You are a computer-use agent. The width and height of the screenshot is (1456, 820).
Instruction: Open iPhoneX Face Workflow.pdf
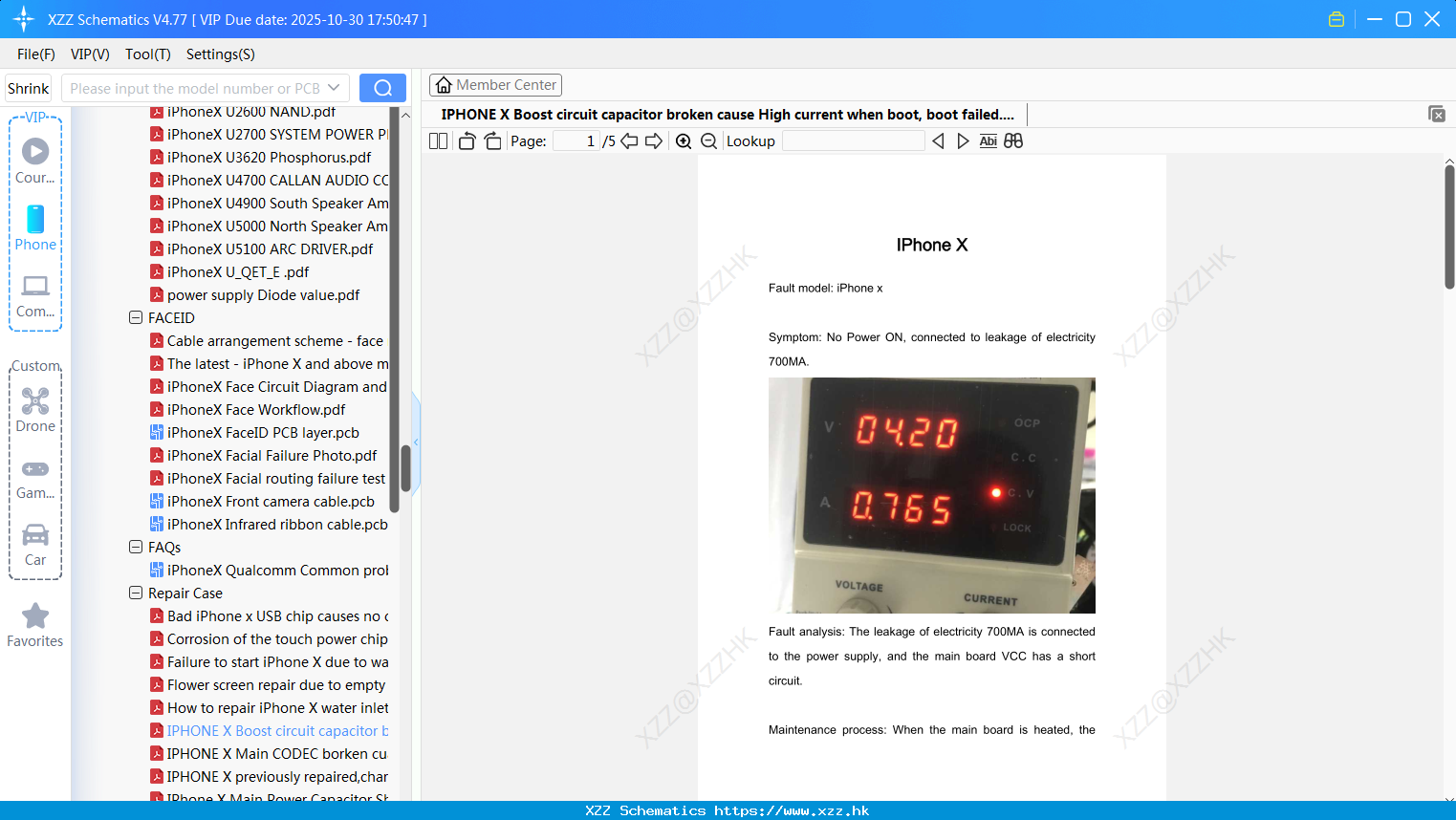pos(256,409)
